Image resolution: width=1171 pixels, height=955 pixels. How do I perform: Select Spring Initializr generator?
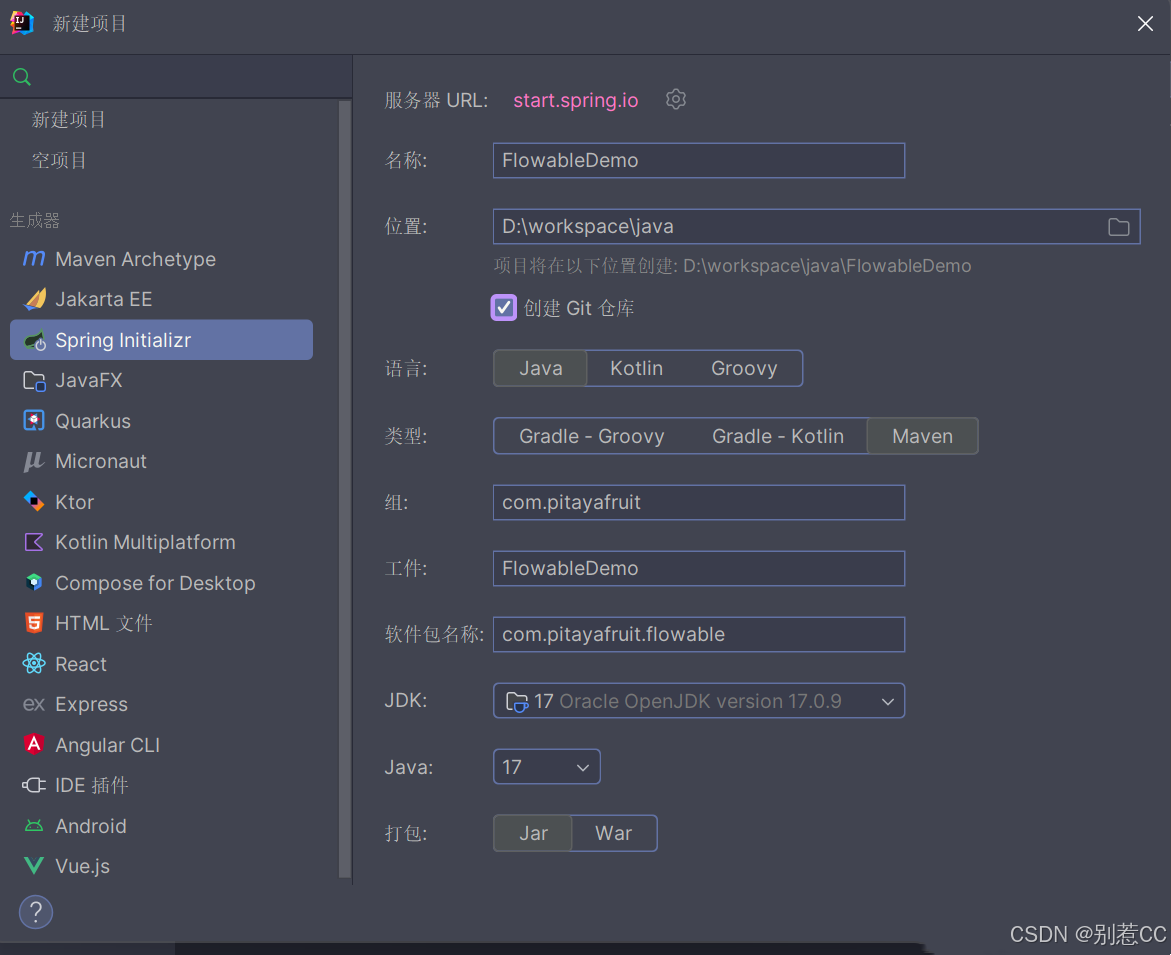coord(161,340)
